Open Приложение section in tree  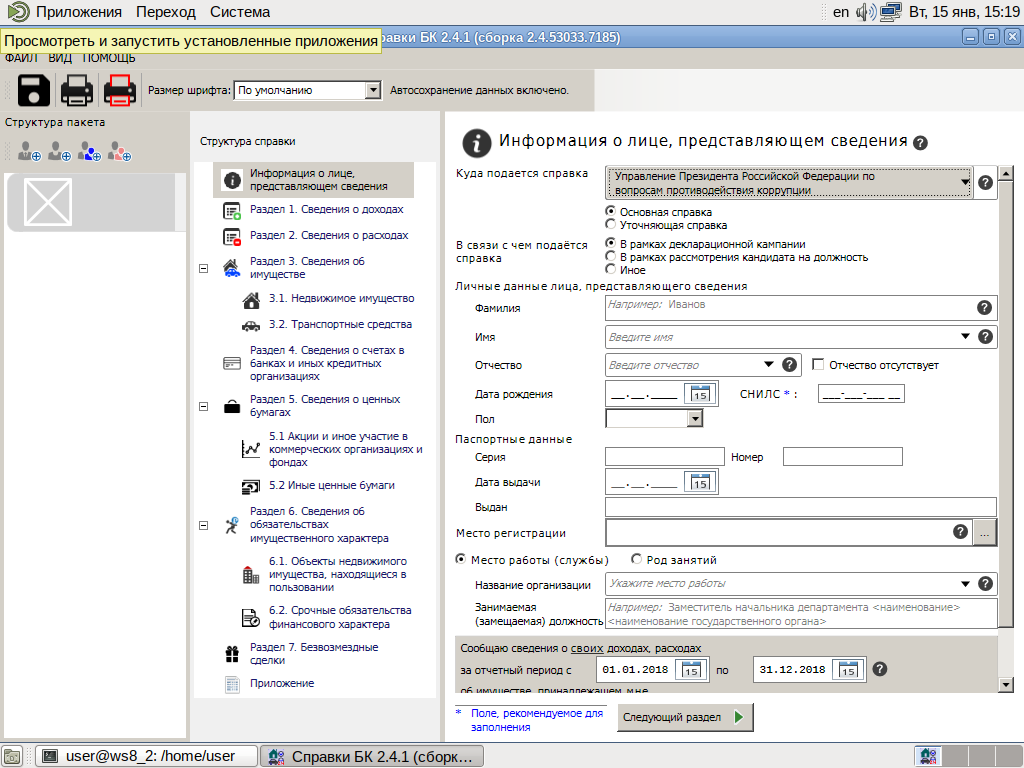(281, 683)
